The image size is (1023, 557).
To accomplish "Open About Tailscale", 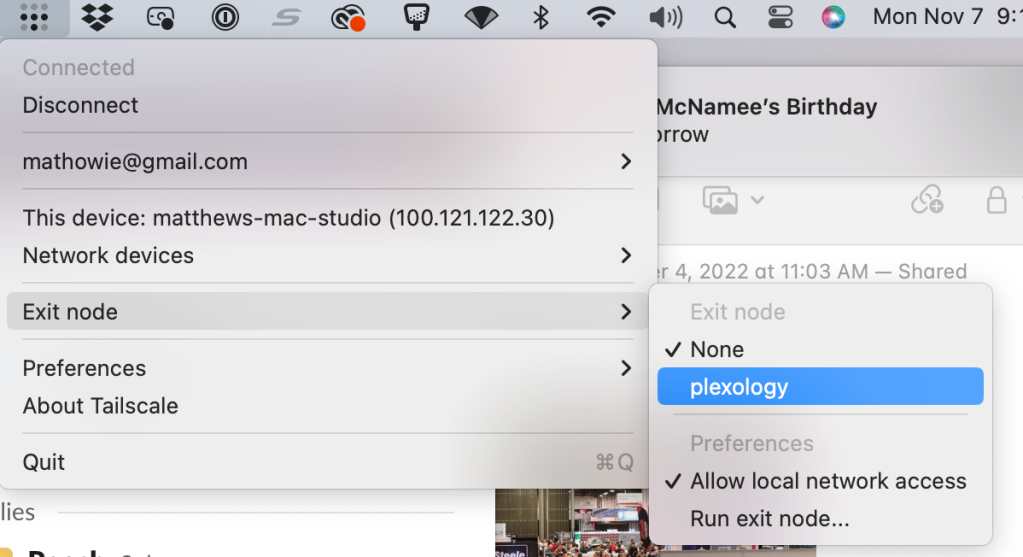I will pyautogui.click(x=328, y=406).
